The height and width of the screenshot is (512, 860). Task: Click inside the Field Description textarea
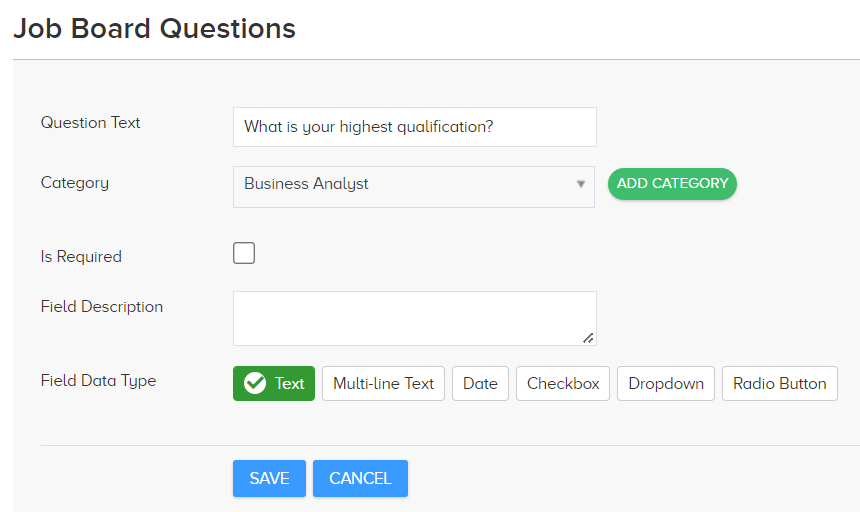(415, 318)
